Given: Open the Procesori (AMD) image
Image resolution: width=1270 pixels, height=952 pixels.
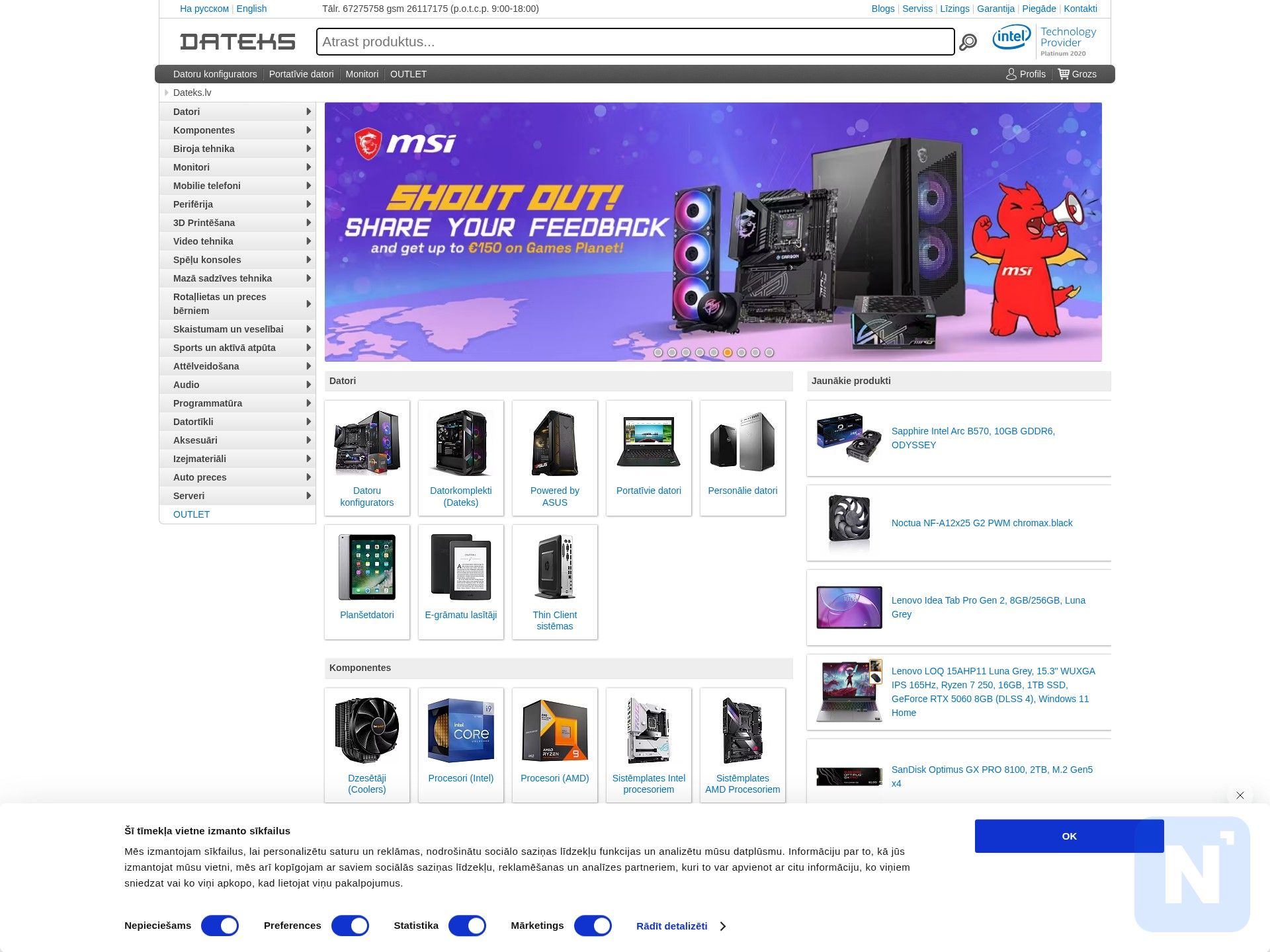Looking at the screenshot, I should tap(555, 731).
